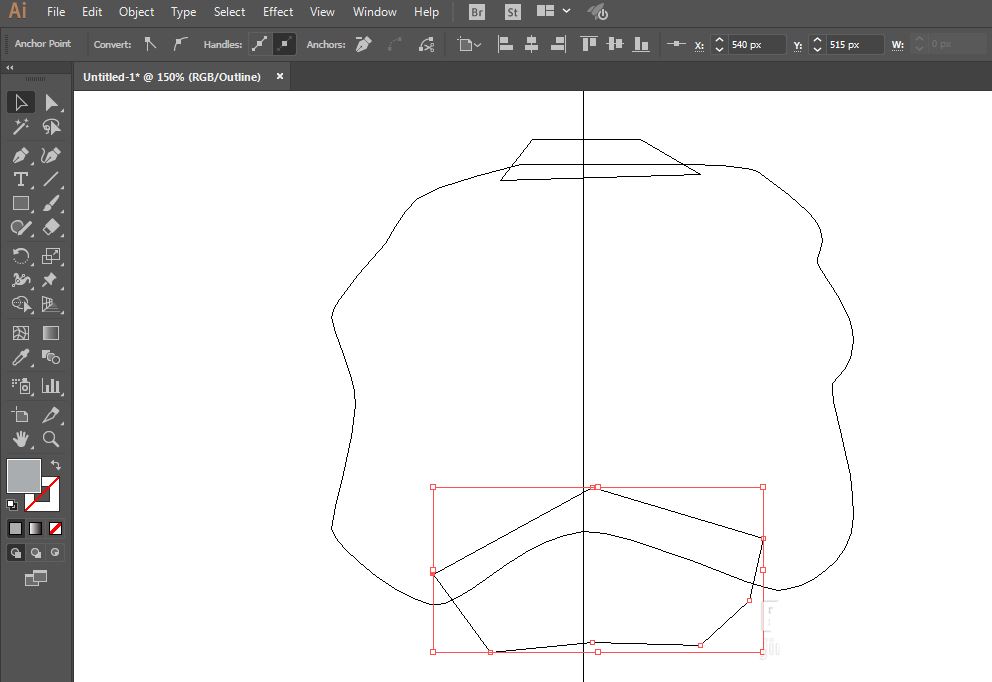Select the Zoom magnifier tool
The width and height of the screenshot is (992, 682).
click(x=51, y=439)
